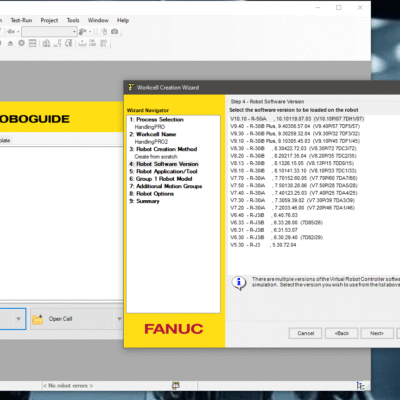Select version V7.40 - R-30iA

pyautogui.click(x=294, y=193)
